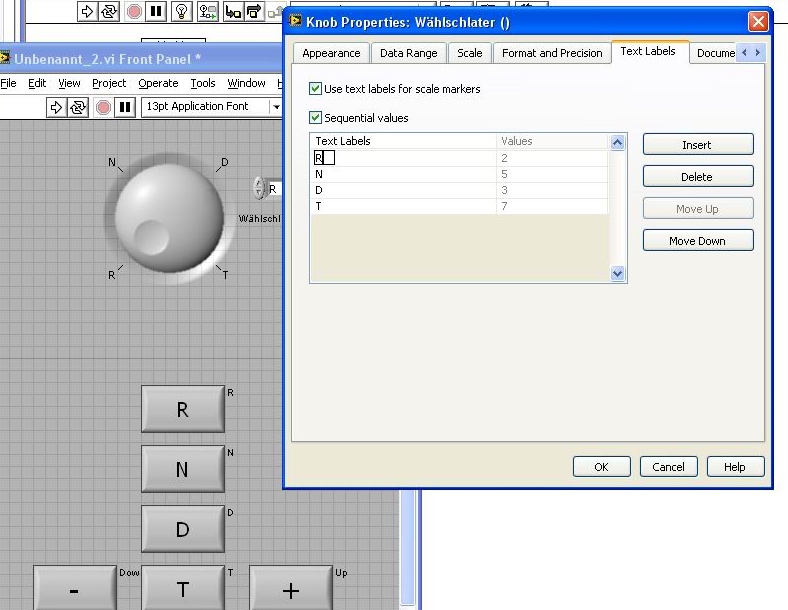
Task: Uncheck the Sequential values checkbox
Action: pos(315,118)
